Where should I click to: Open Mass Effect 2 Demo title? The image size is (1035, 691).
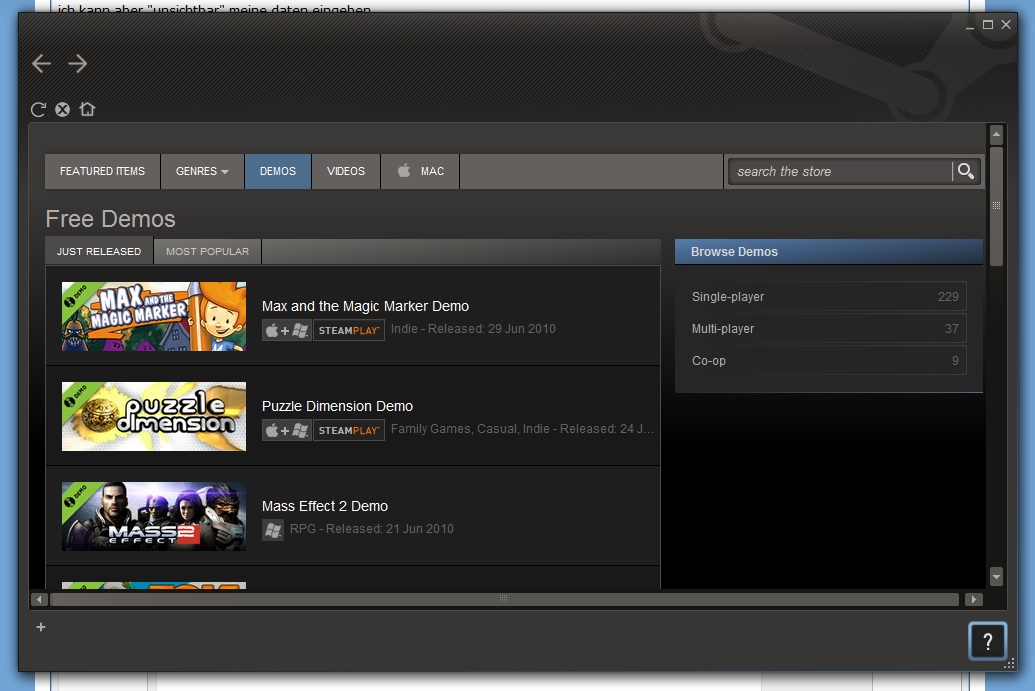pos(325,506)
